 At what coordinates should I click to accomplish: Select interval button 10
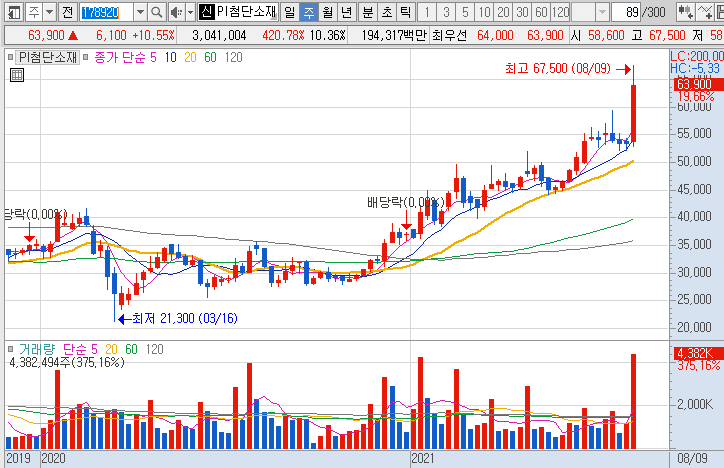pyautogui.click(x=484, y=12)
